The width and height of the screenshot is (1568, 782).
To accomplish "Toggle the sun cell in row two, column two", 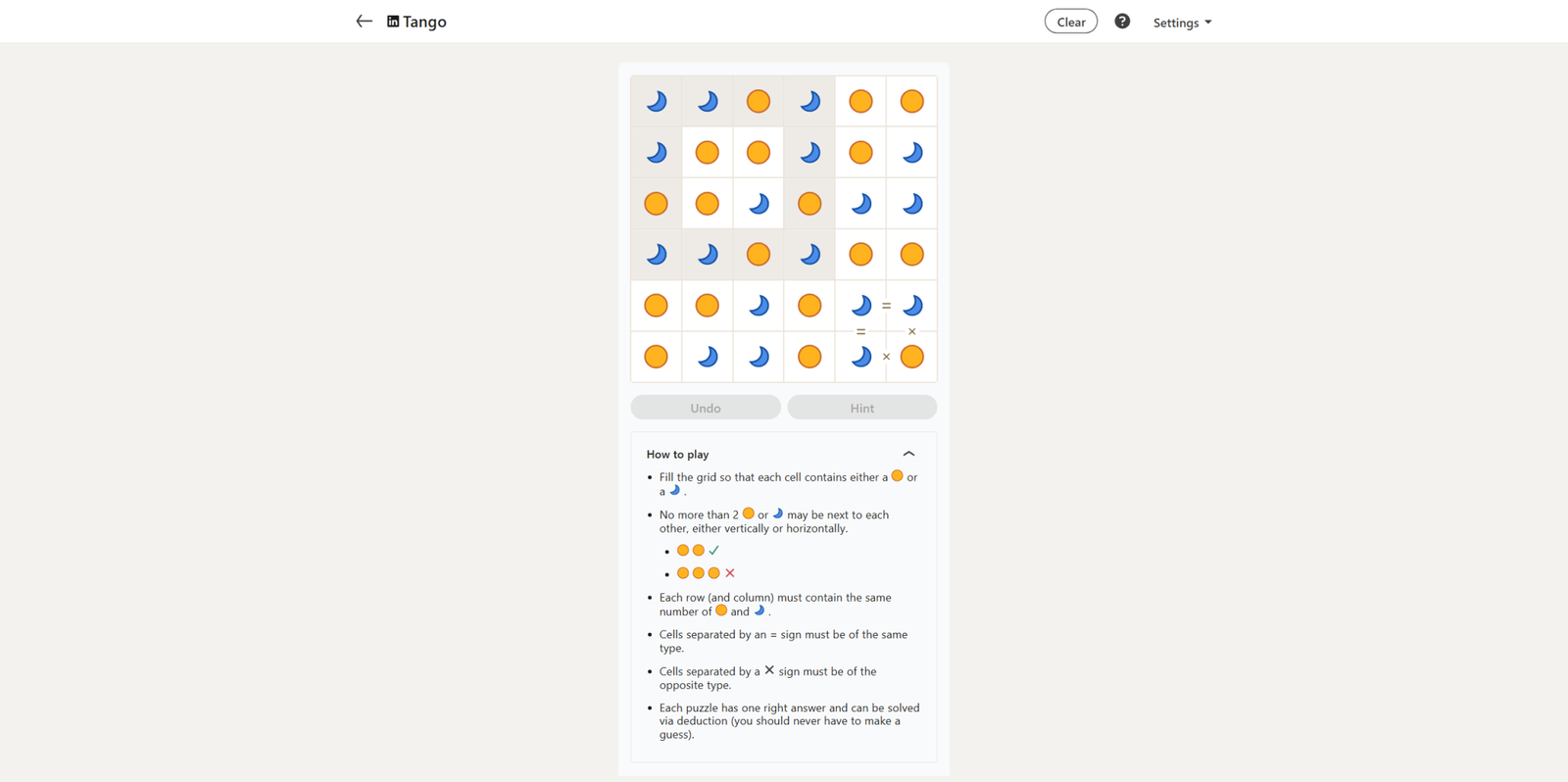I will 707,153.
